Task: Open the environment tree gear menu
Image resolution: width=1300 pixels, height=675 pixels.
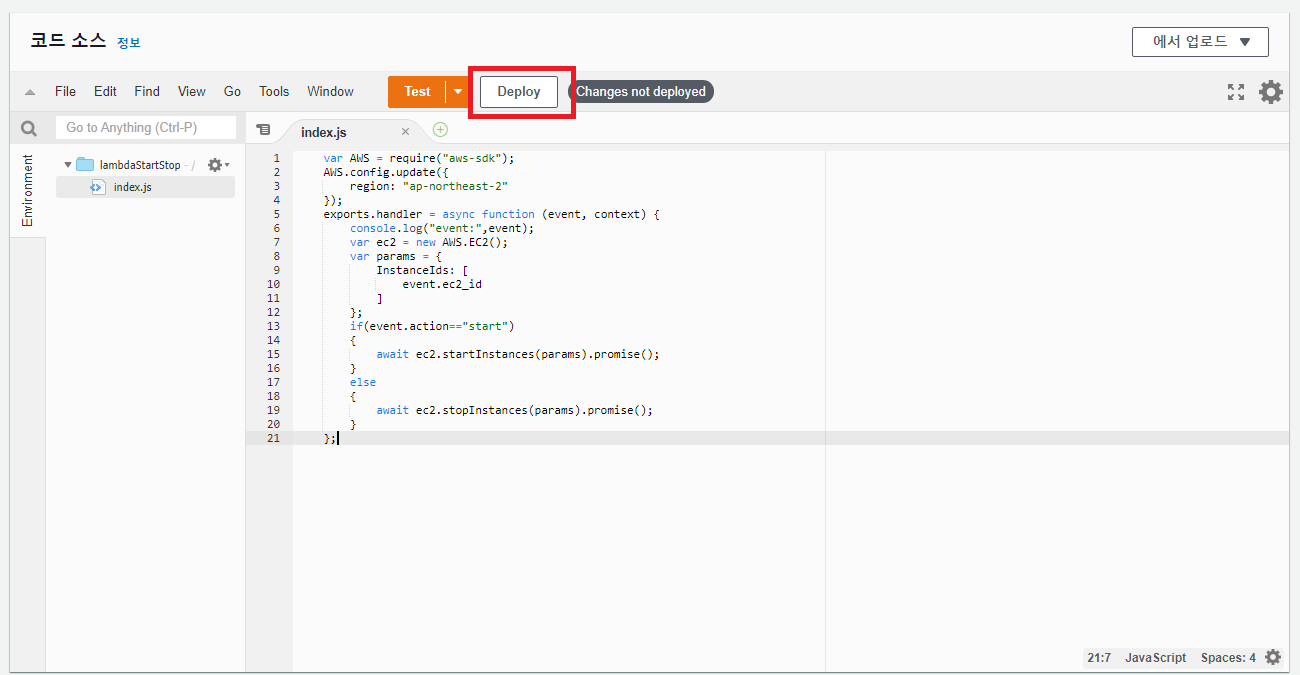Action: click(216, 165)
